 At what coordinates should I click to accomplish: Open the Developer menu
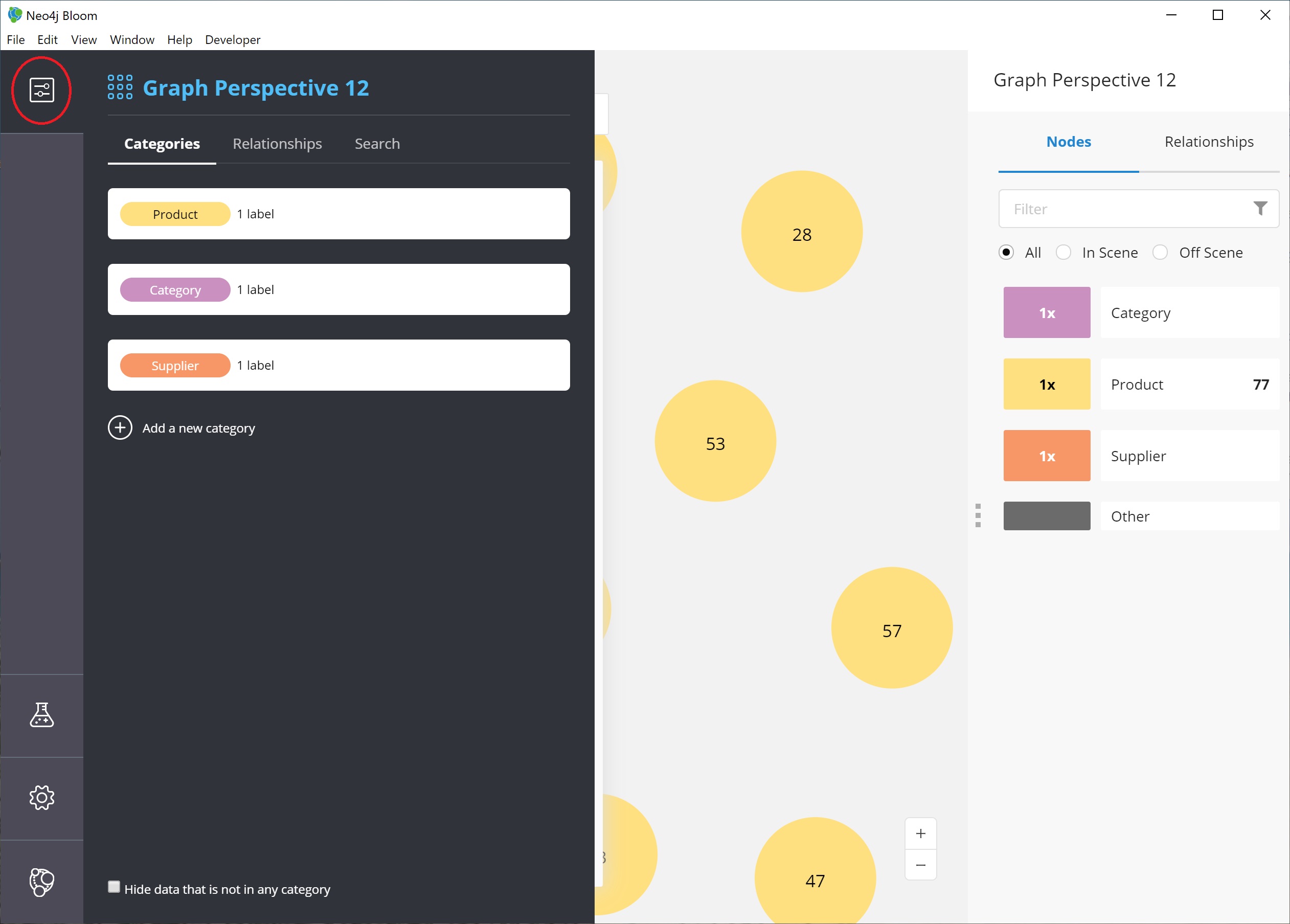pos(233,40)
